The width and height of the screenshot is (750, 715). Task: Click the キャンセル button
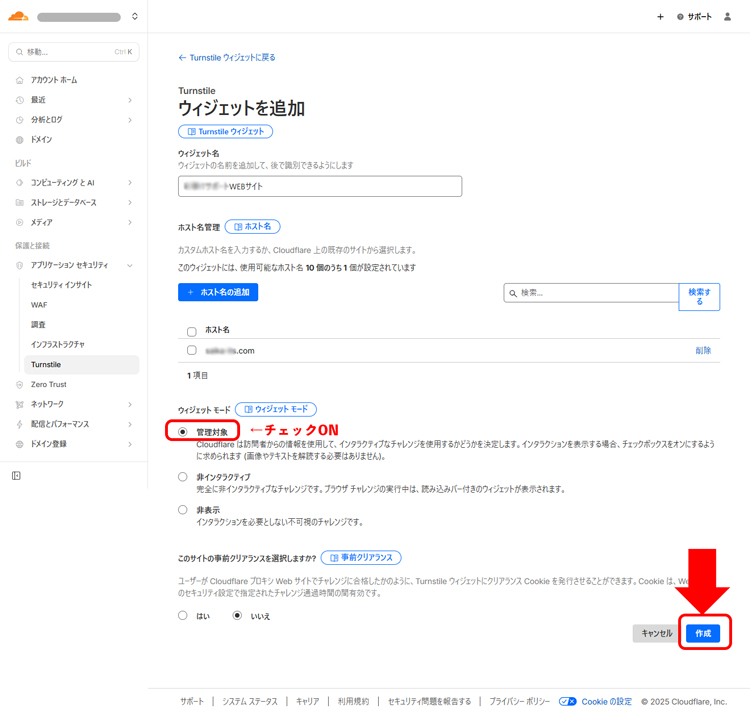656,633
